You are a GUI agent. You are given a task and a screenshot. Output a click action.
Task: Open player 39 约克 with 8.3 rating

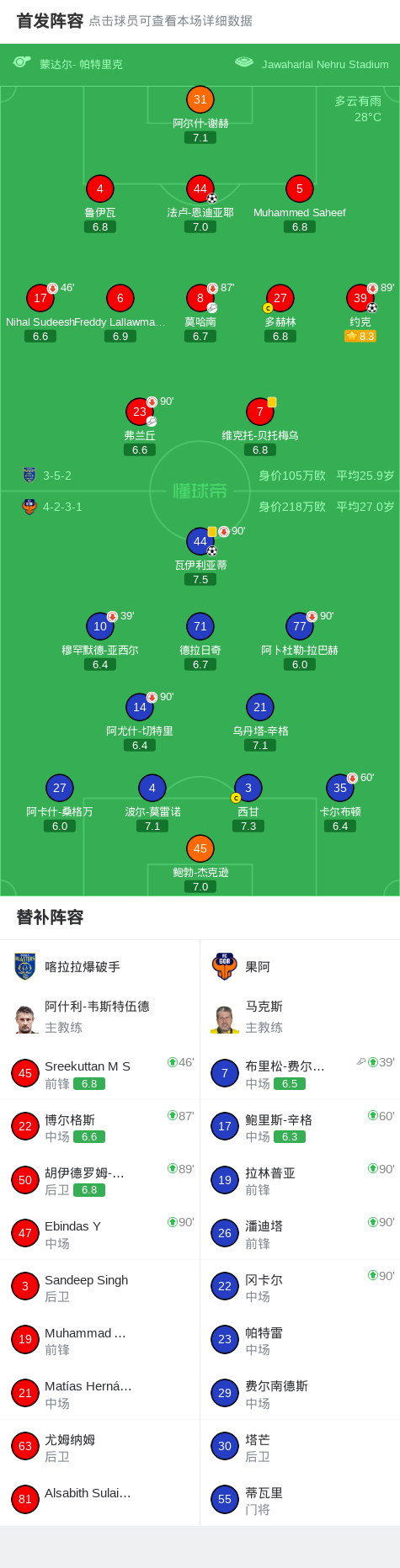coord(360,298)
